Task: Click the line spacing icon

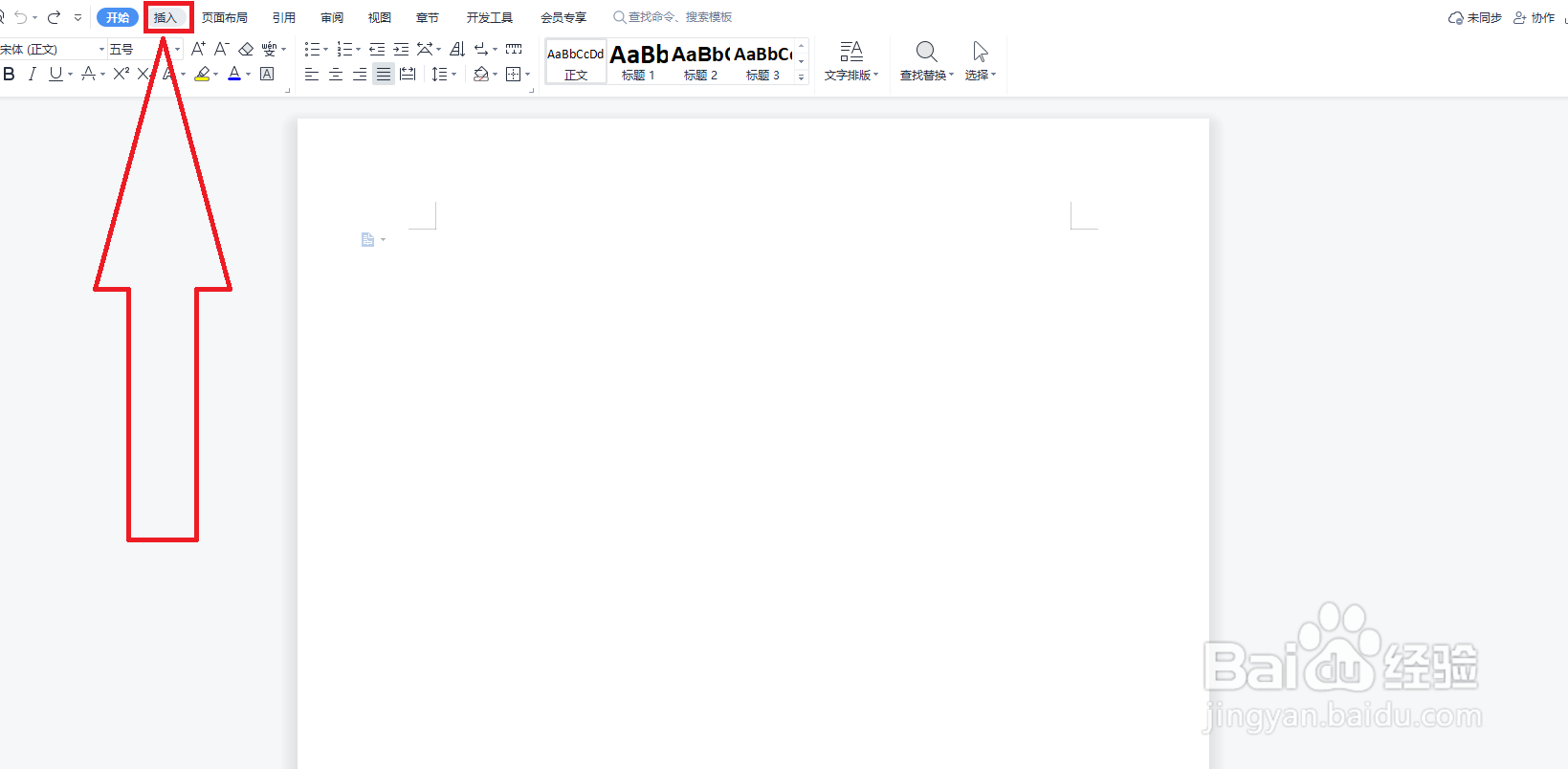Action: coord(439,74)
